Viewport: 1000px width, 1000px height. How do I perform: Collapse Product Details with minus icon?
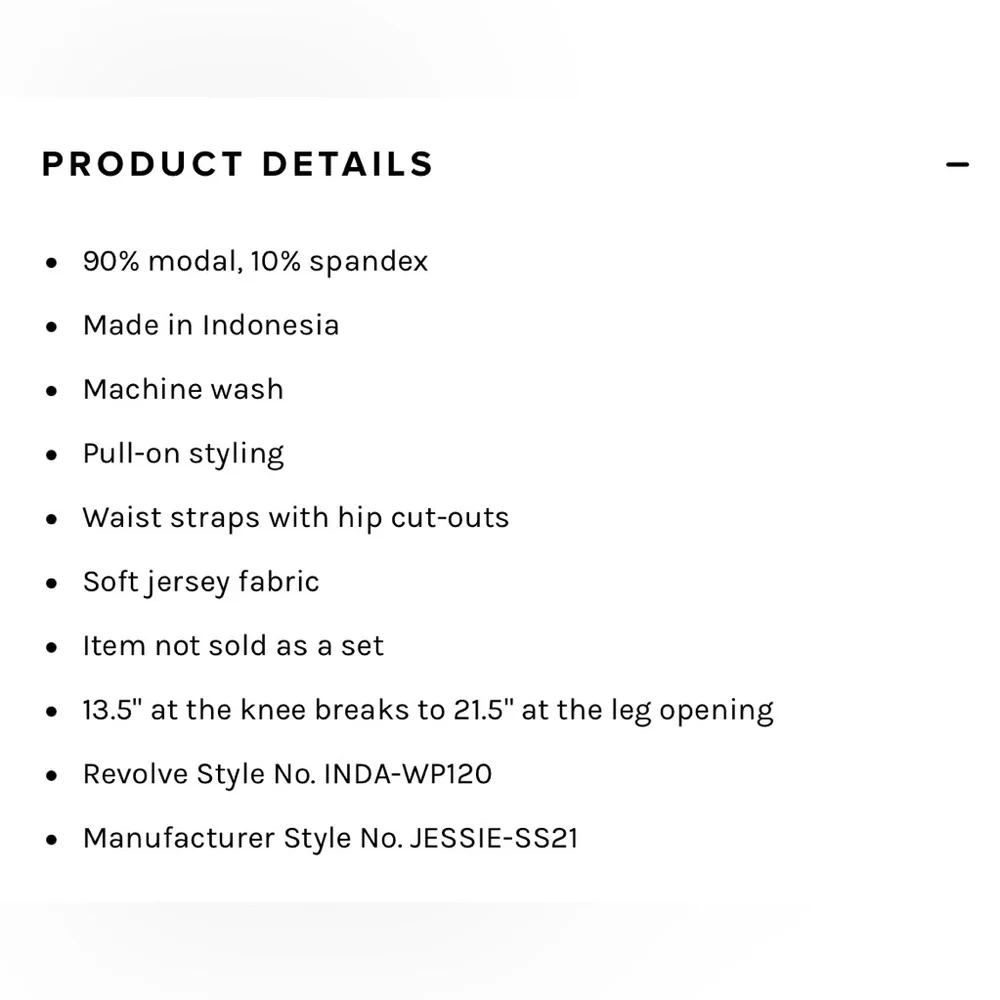[x=957, y=164]
